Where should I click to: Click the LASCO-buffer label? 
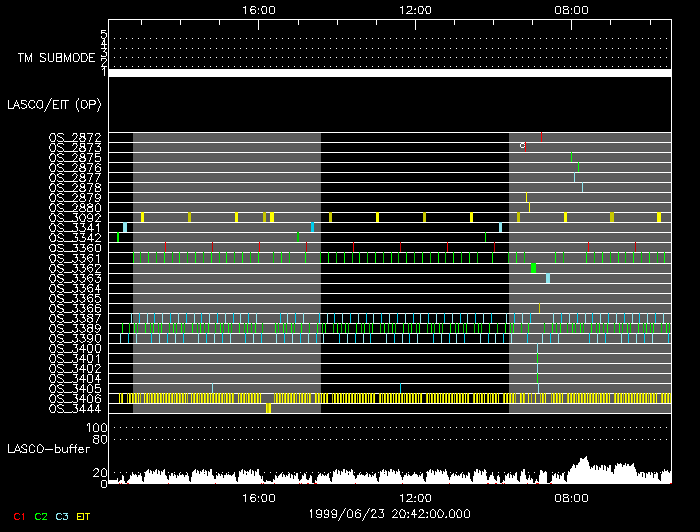[50, 448]
